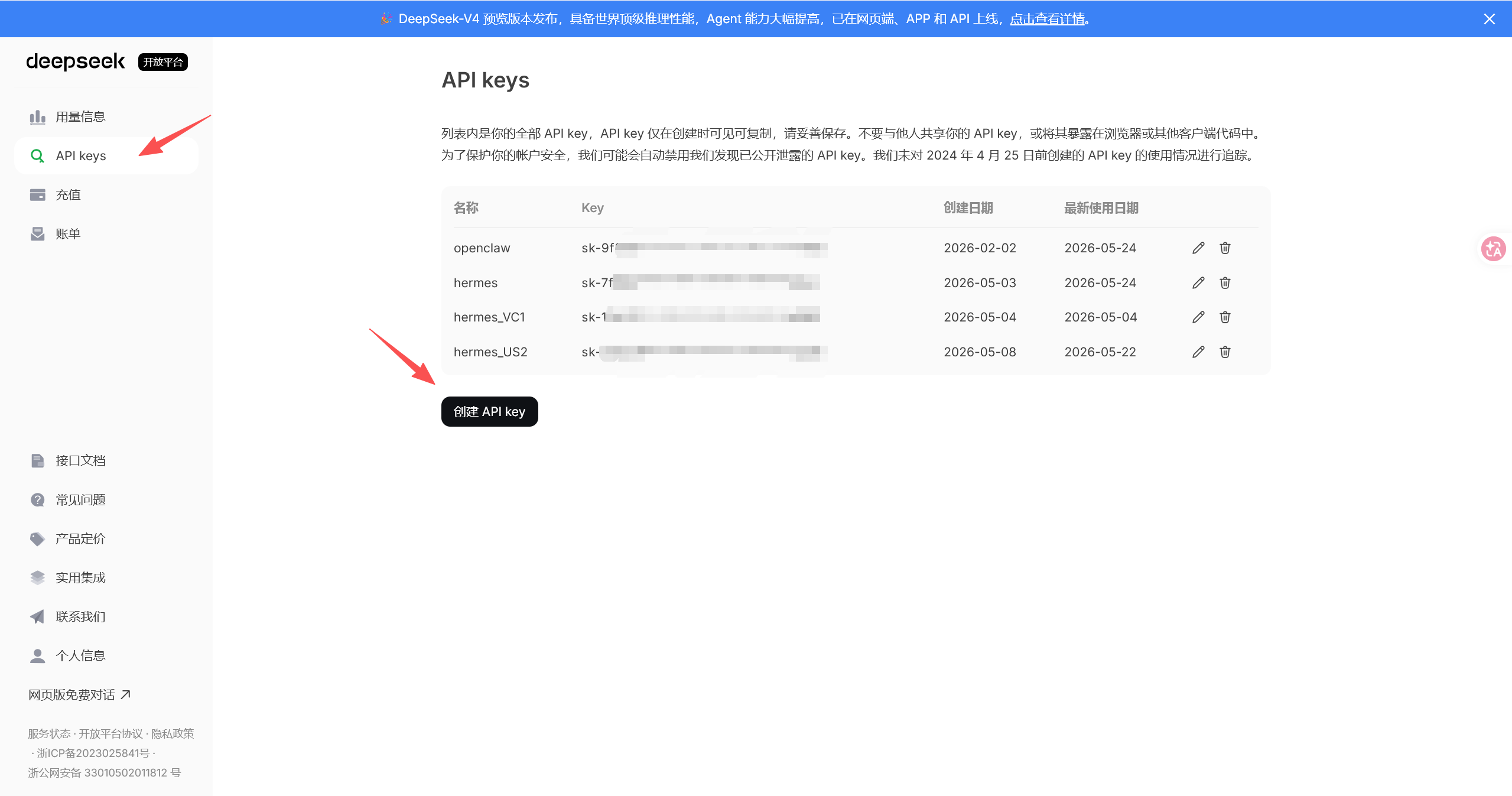Click the question mark icon beside 常见问题

click(x=38, y=500)
